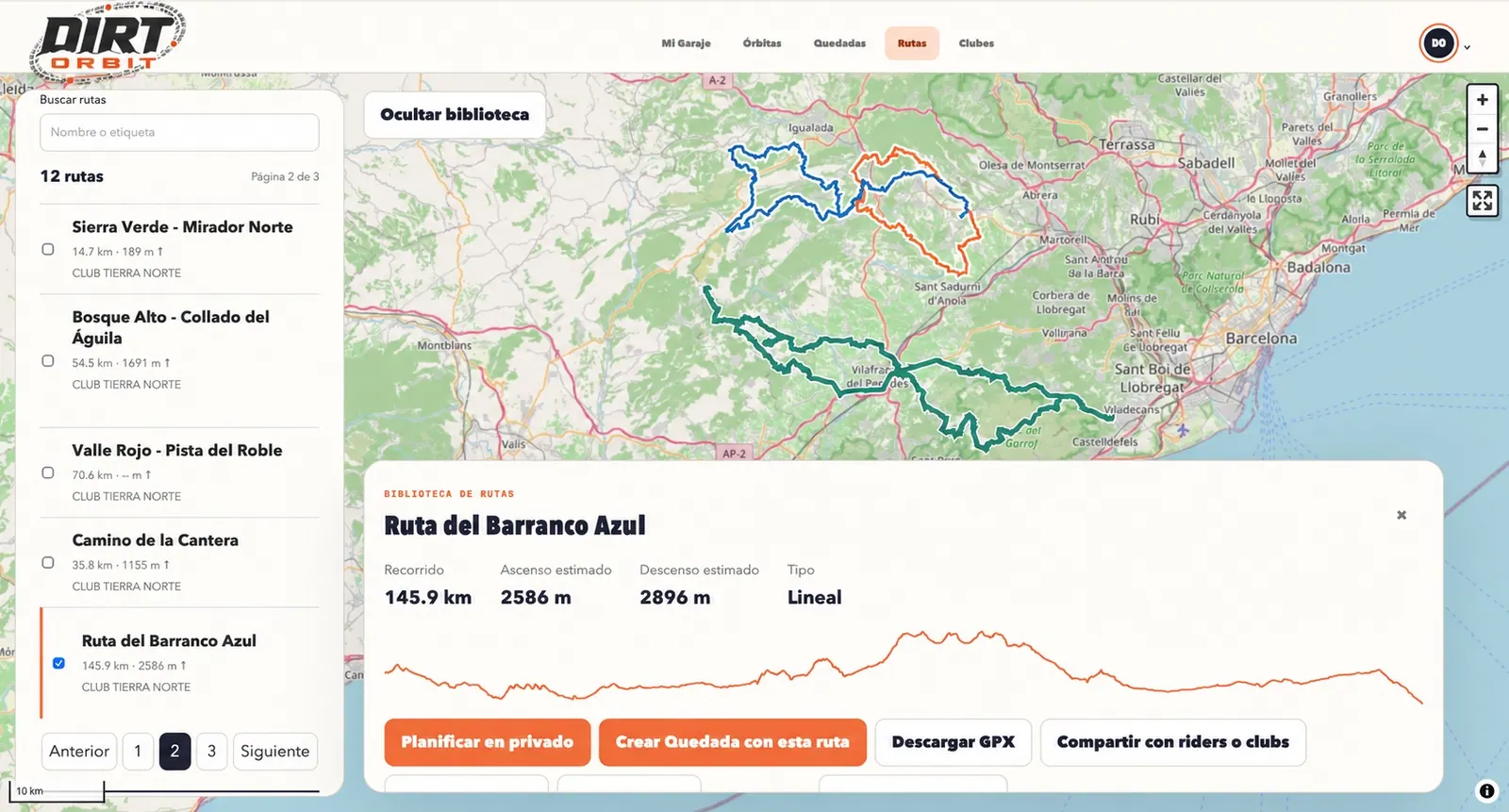Image resolution: width=1509 pixels, height=812 pixels.
Task: Check the Bosque Alto - Collado del Águila route
Action: [48, 361]
